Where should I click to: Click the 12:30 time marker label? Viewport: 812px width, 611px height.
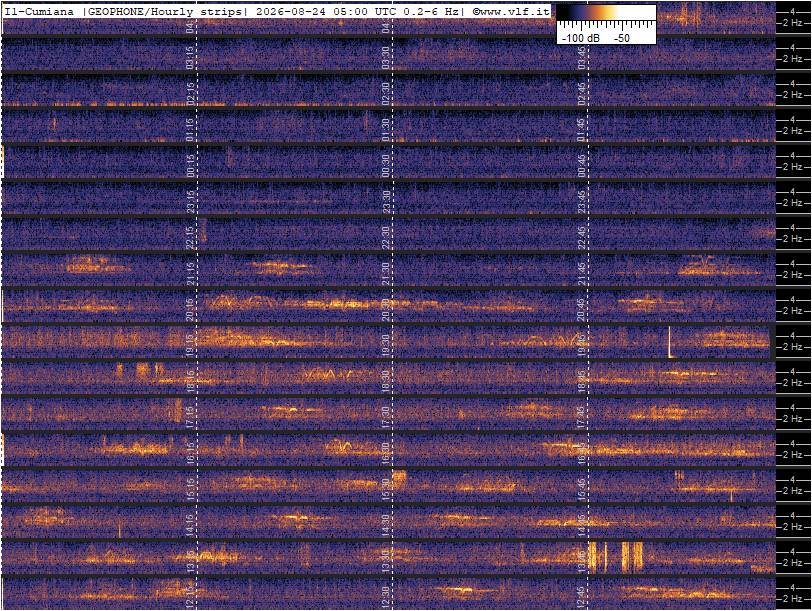tap(386, 598)
